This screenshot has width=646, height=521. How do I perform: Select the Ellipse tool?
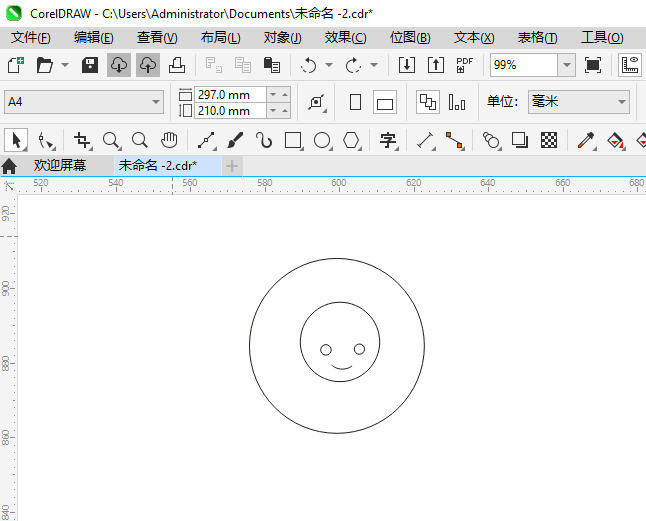click(322, 140)
